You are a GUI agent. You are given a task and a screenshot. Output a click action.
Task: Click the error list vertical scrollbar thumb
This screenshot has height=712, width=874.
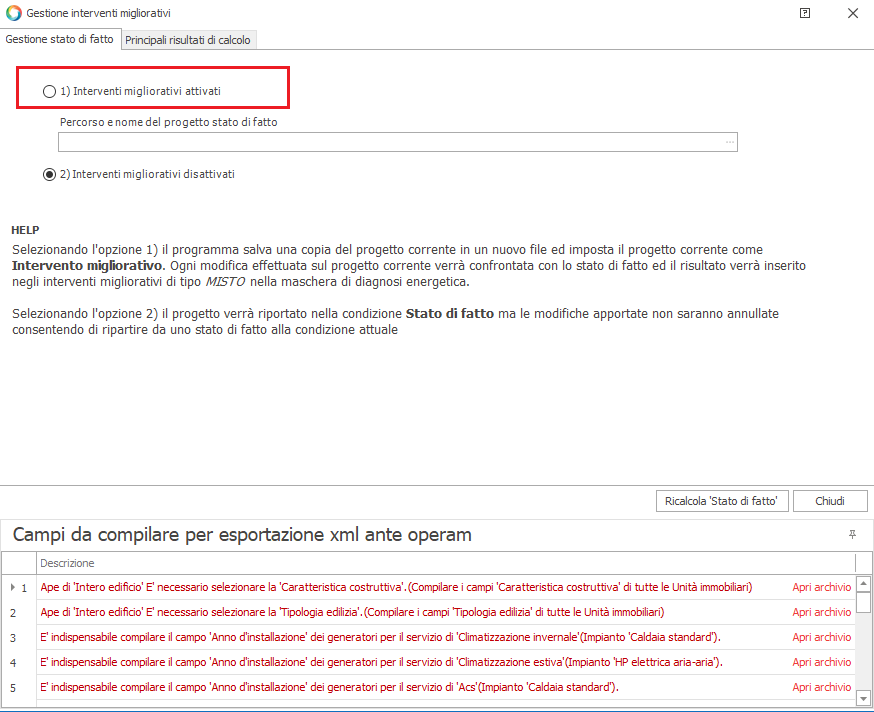(863, 602)
